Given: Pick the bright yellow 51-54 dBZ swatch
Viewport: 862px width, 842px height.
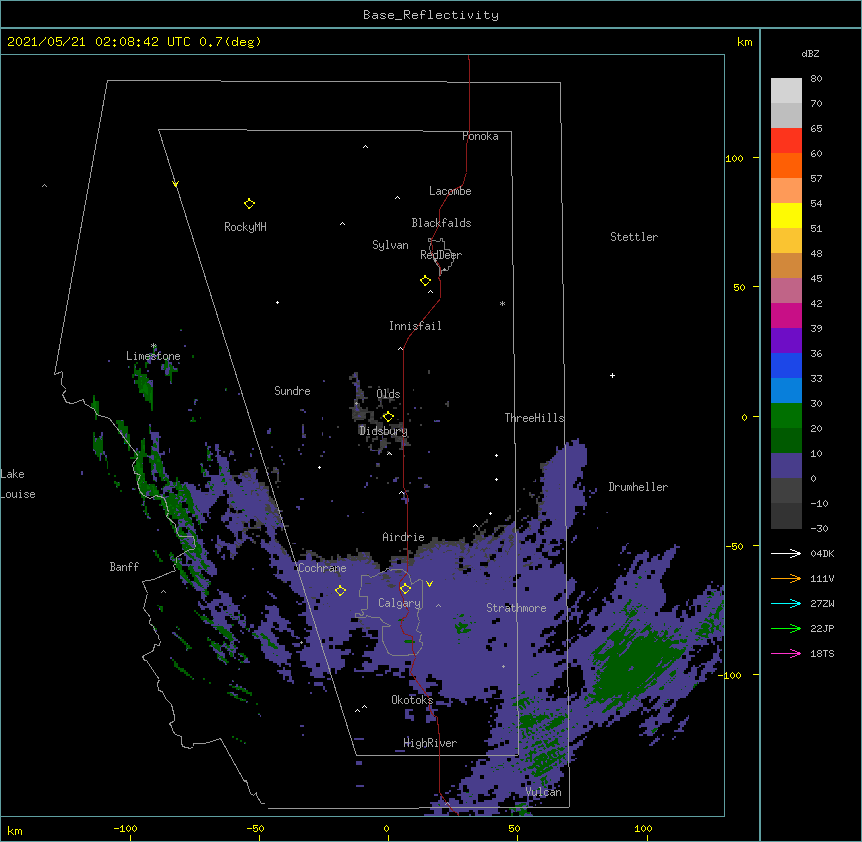Looking at the screenshot, I should 786,215.
